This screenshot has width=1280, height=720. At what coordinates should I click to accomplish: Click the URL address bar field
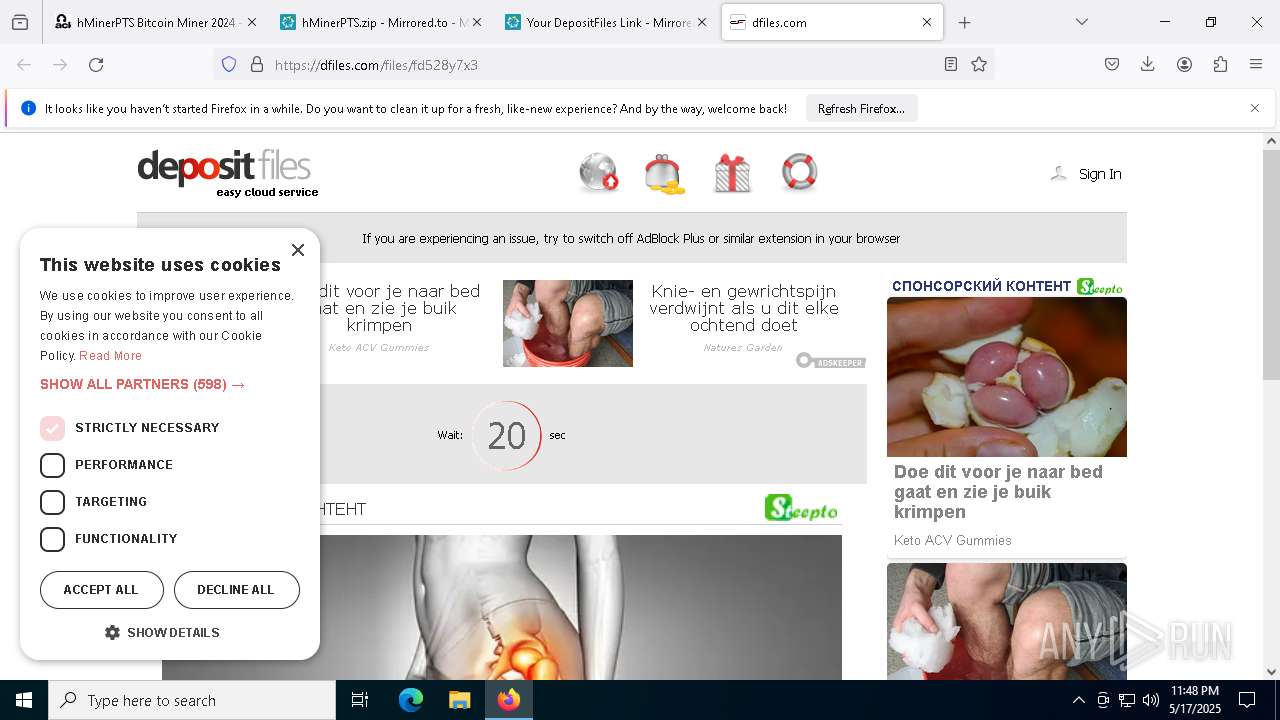tap(604, 64)
